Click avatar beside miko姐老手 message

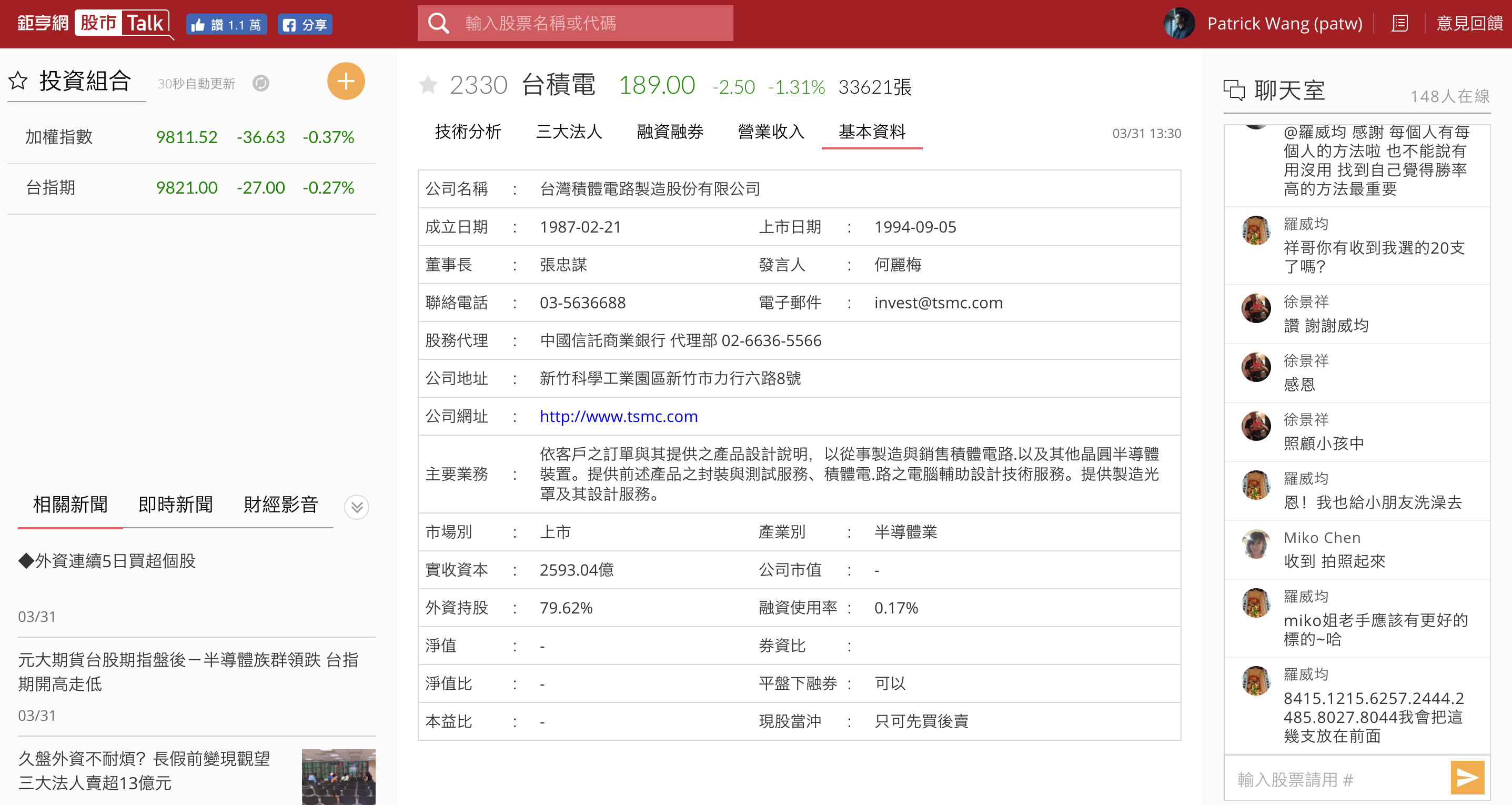click(1255, 602)
